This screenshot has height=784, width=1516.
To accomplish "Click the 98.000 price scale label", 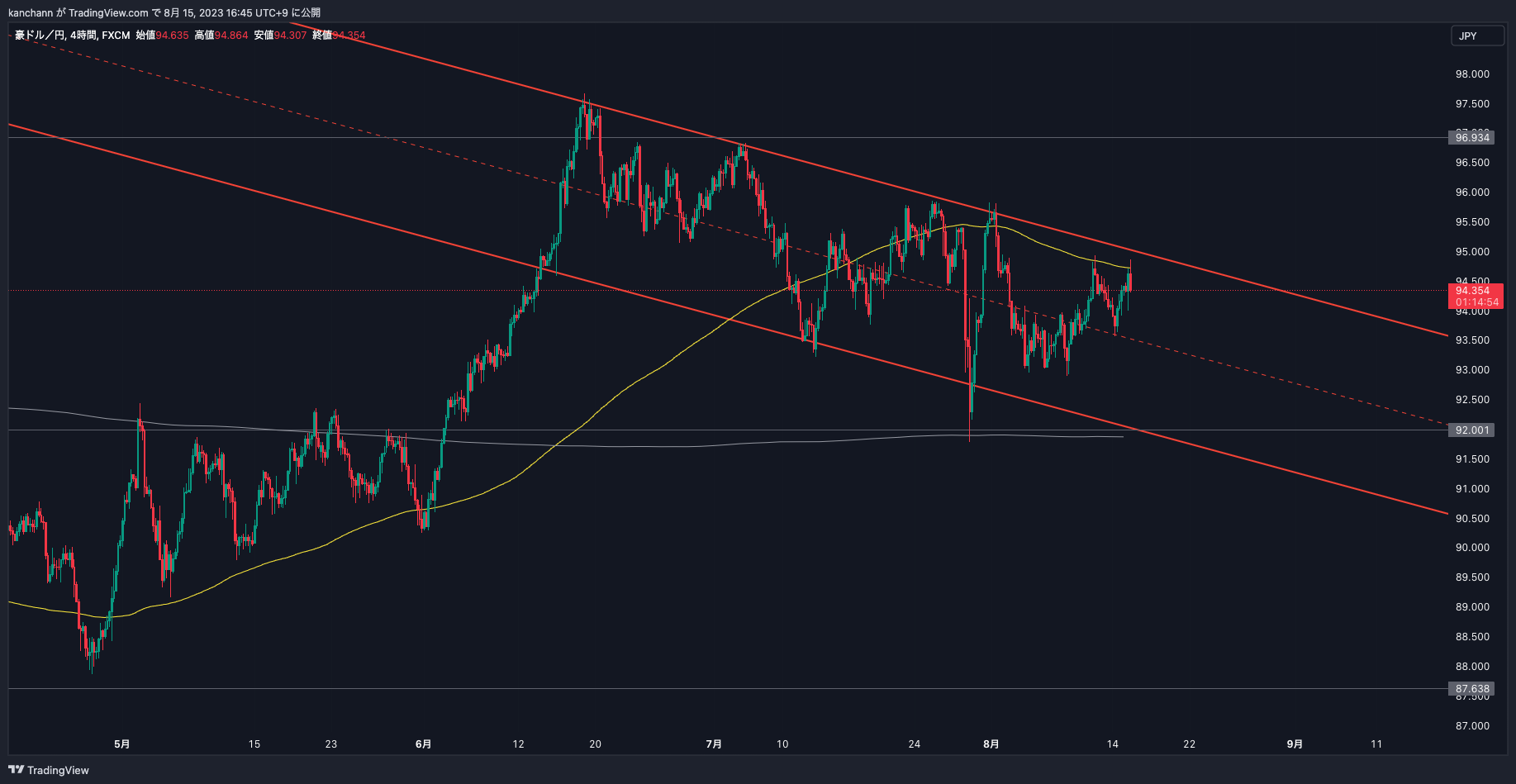I will pyautogui.click(x=1472, y=74).
